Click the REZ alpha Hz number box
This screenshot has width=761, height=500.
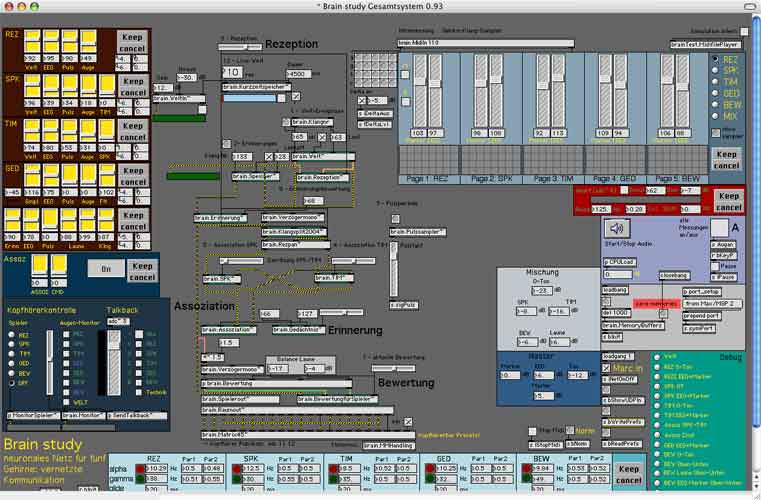click(x=157, y=469)
